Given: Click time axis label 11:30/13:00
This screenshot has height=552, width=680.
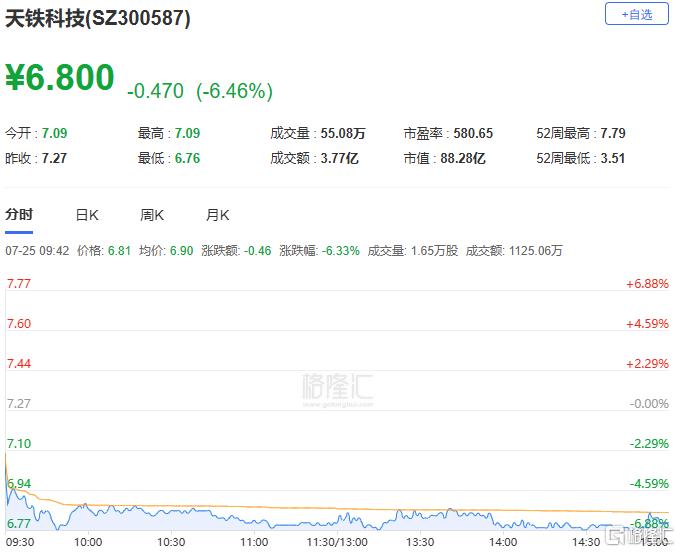Looking at the screenshot, I should coord(337,542).
